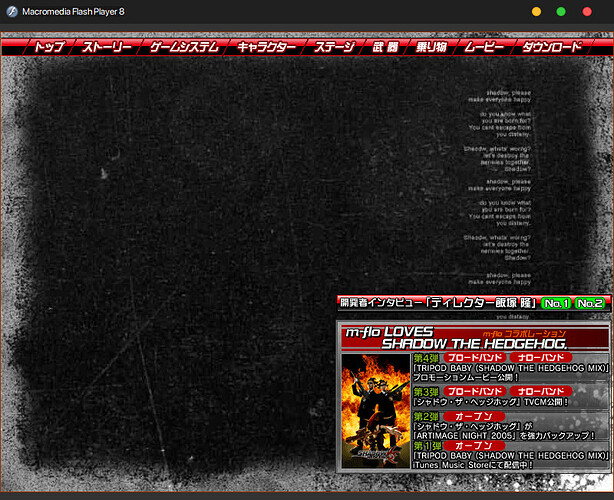Go to the ムービー section
614x500 pixels.
click(484, 47)
